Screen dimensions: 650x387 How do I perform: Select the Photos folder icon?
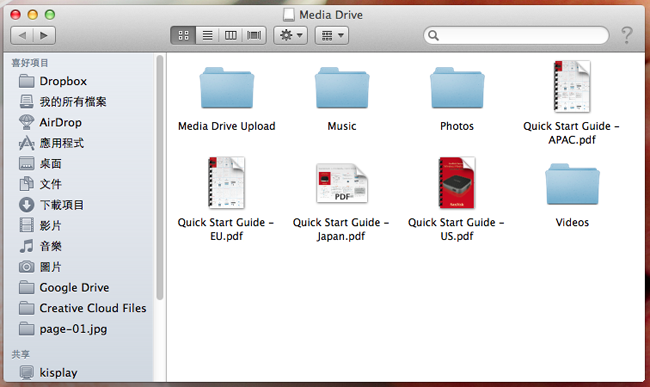pyautogui.click(x=457, y=87)
